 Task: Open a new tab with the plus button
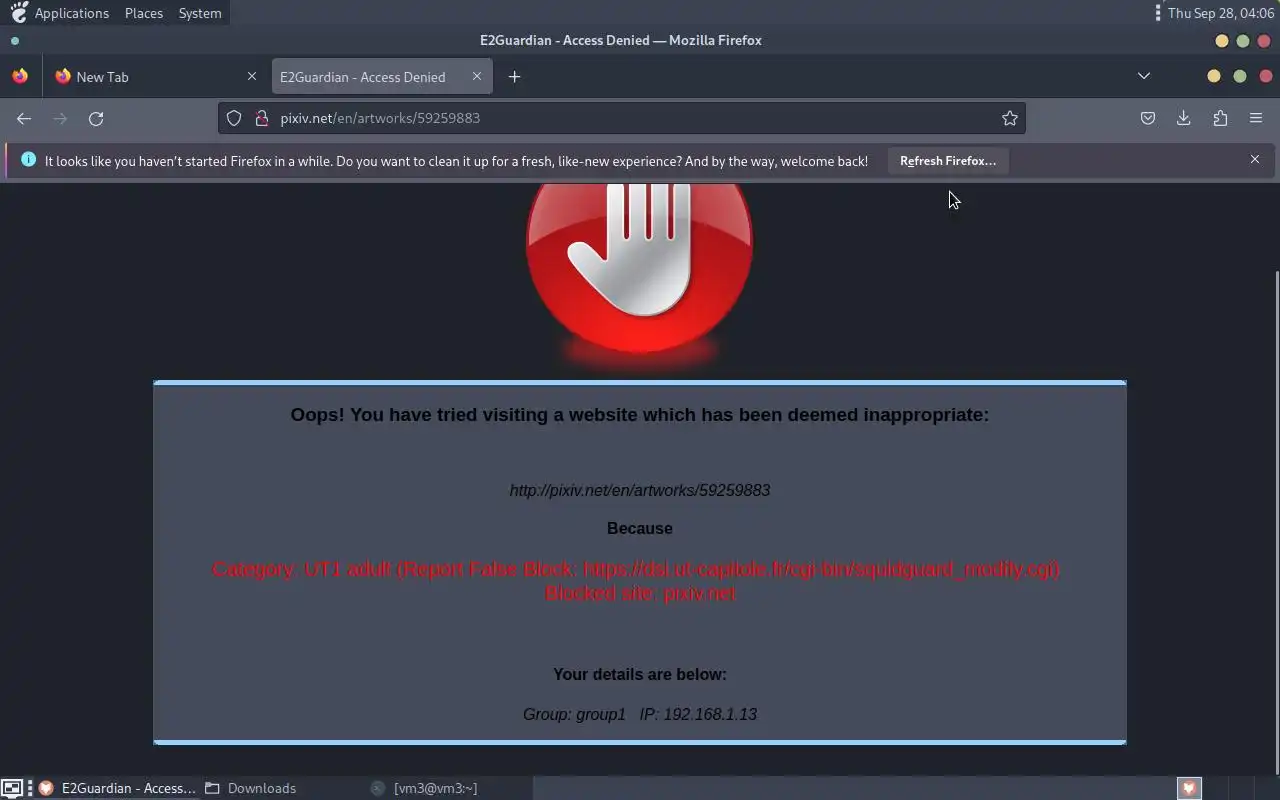(x=514, y=77)
